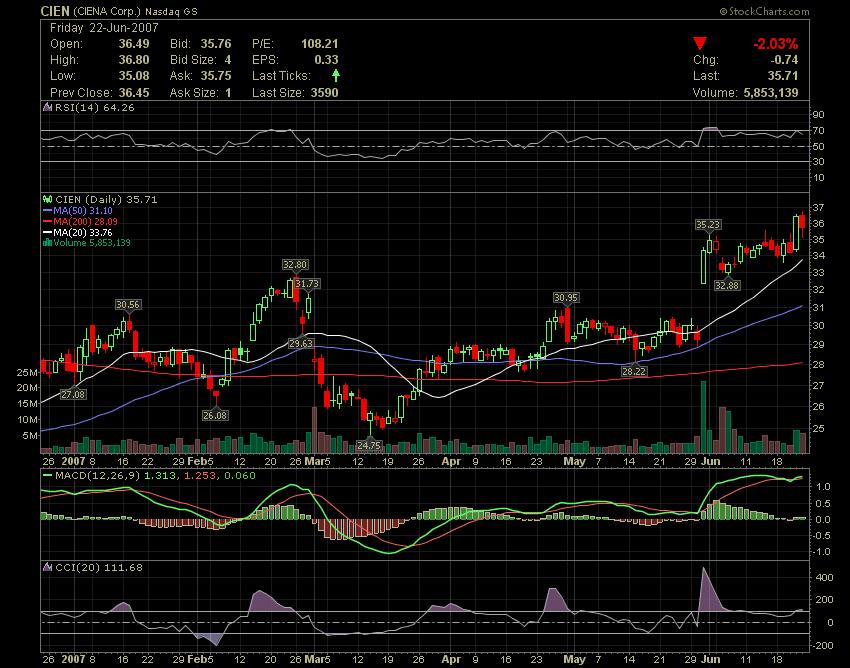The image size is (850, 668).
Task: Click the 90 label on RSI axis
Action: tap(818, 114)
